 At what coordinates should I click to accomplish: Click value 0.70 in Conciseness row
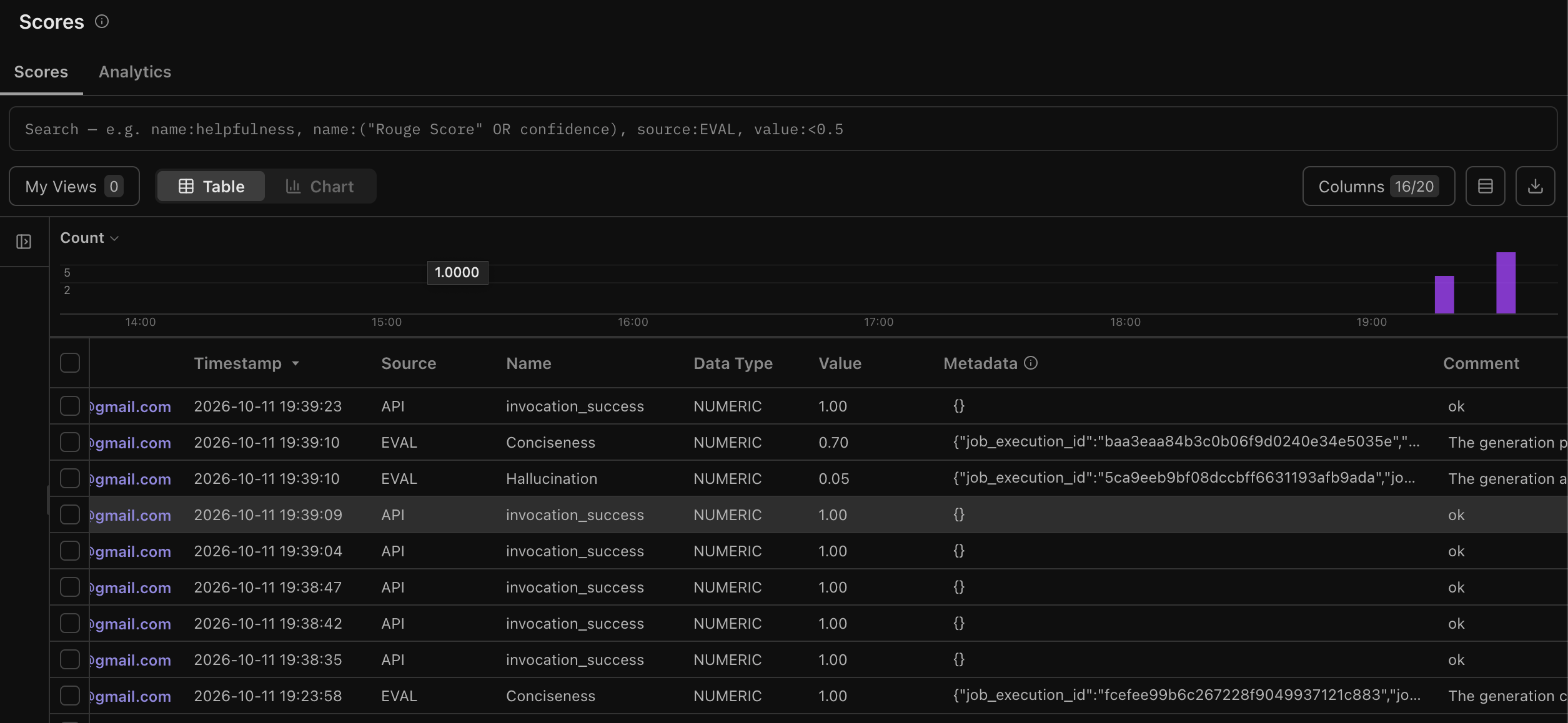833,442
